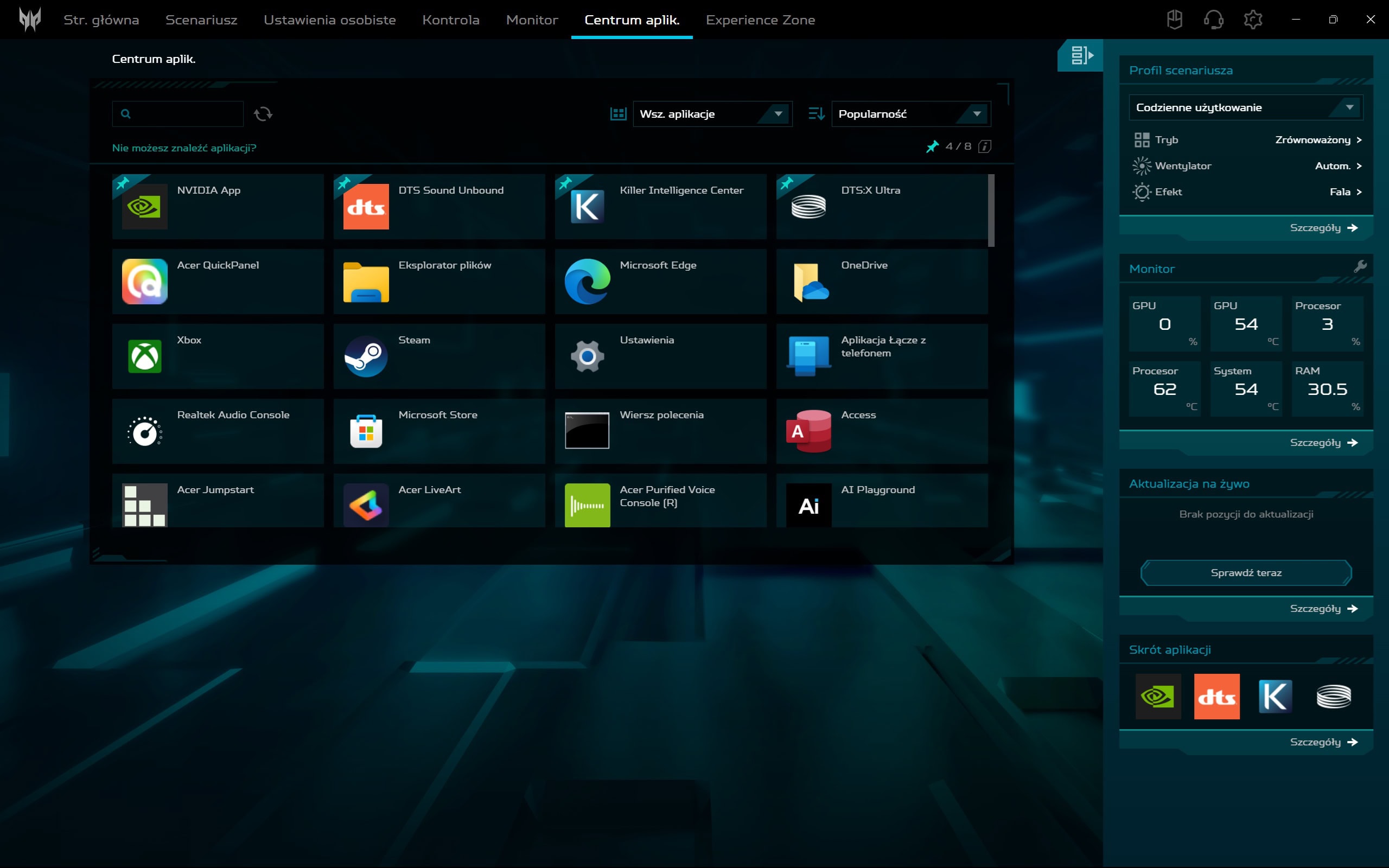Screen dimensions: 1389x868
Task: Open Monitor widget wrench settings
Action: point(1360,266)
